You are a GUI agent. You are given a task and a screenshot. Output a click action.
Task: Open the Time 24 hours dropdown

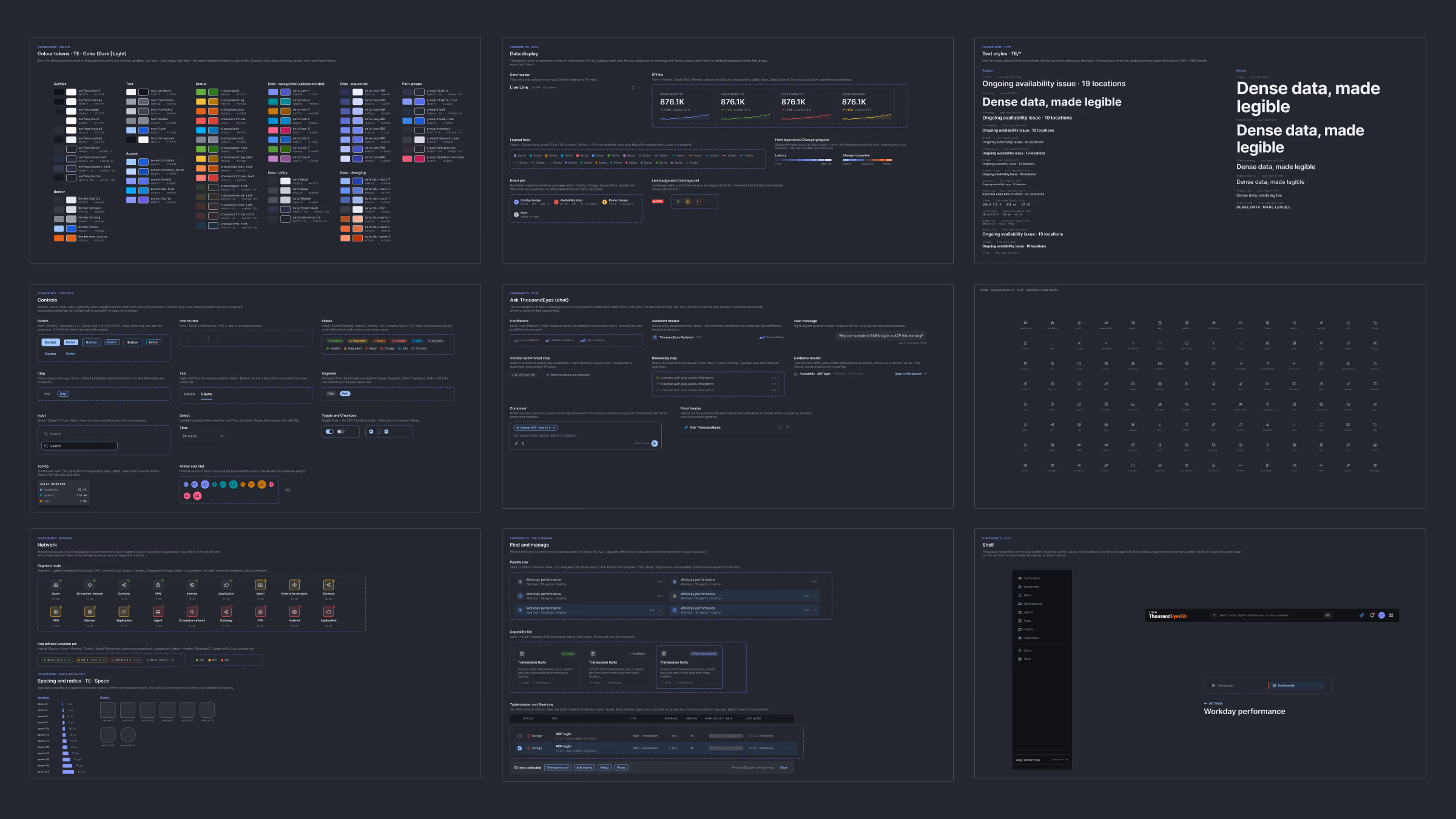[203, 436]
